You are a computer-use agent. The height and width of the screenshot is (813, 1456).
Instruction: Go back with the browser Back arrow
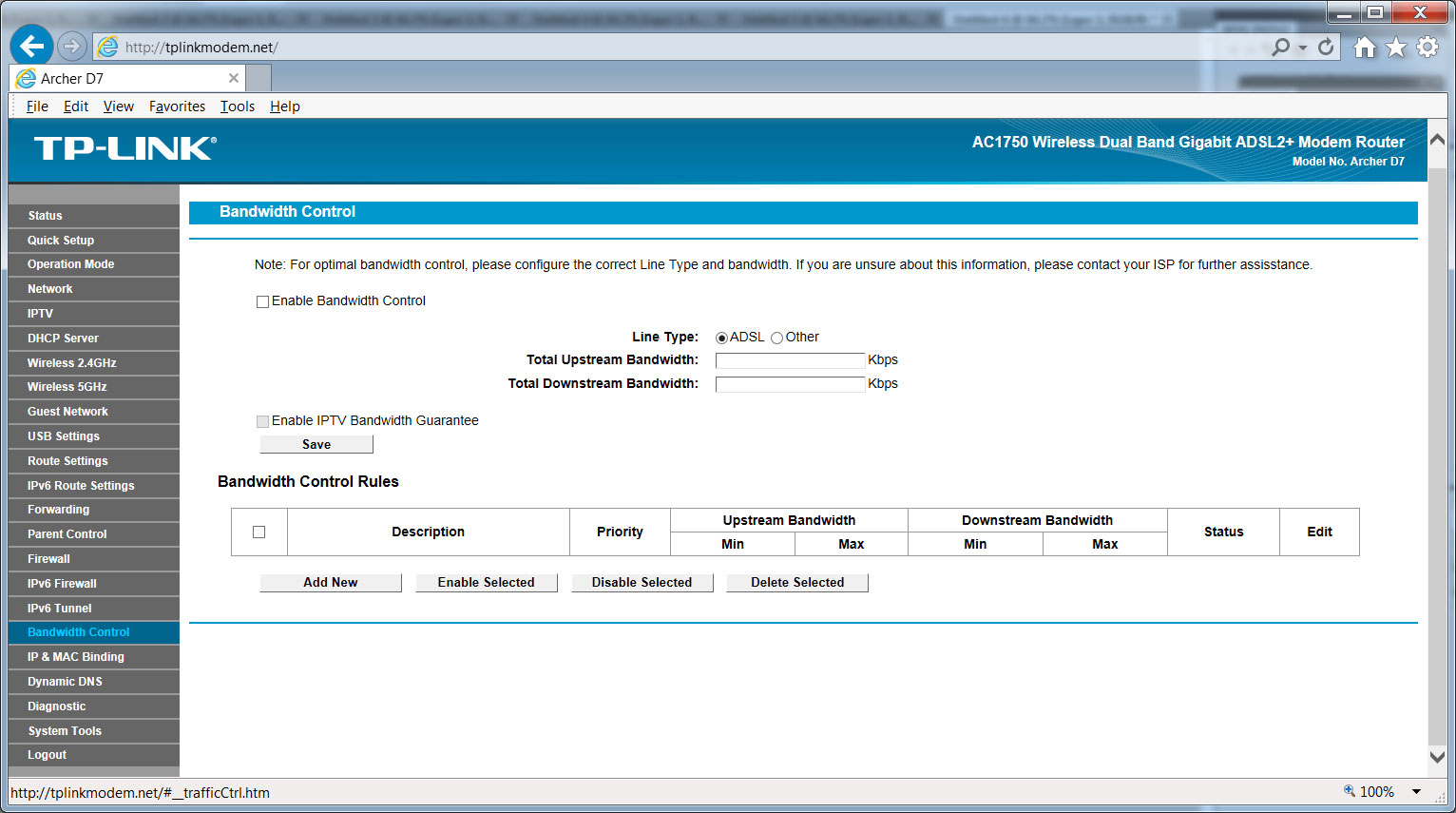pyautogui.click(x=32, y=46)
